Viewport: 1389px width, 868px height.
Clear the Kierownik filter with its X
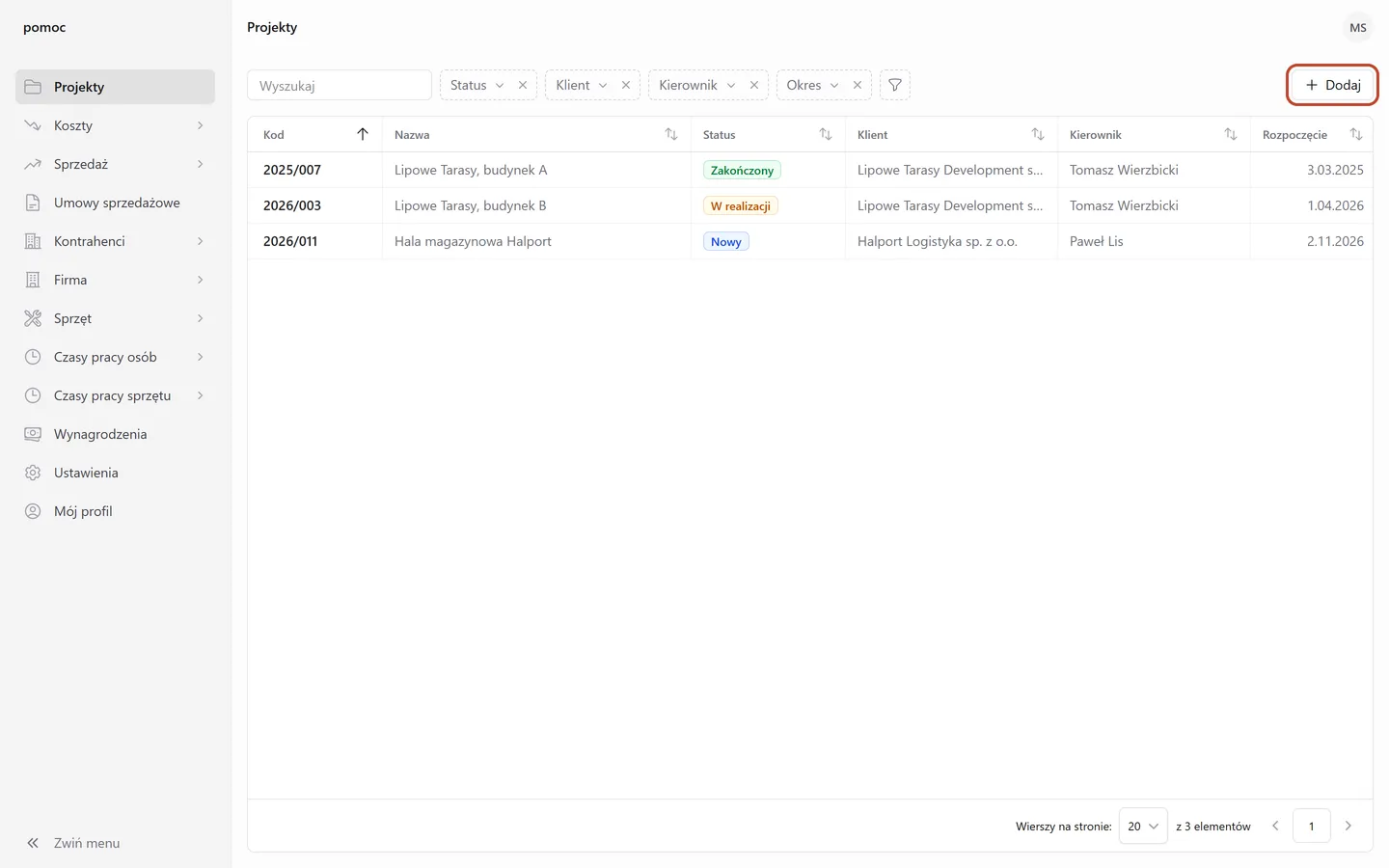pyautogui.click(x=754, y=85)
